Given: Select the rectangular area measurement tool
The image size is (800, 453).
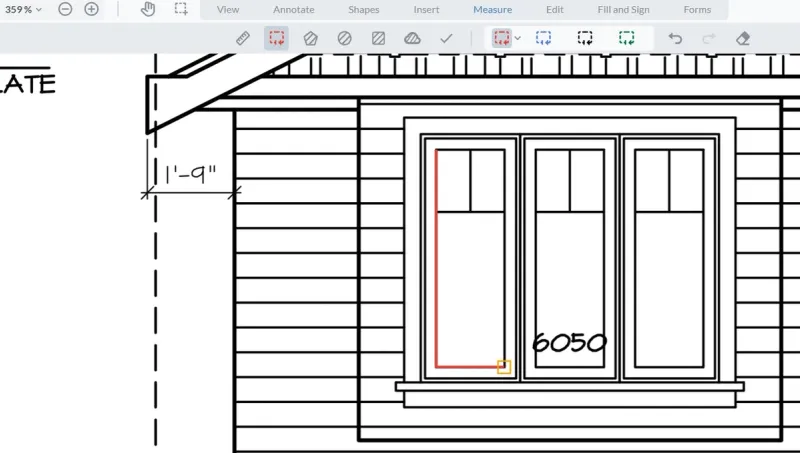Looking at the screenshot, I should pos(379,38).
